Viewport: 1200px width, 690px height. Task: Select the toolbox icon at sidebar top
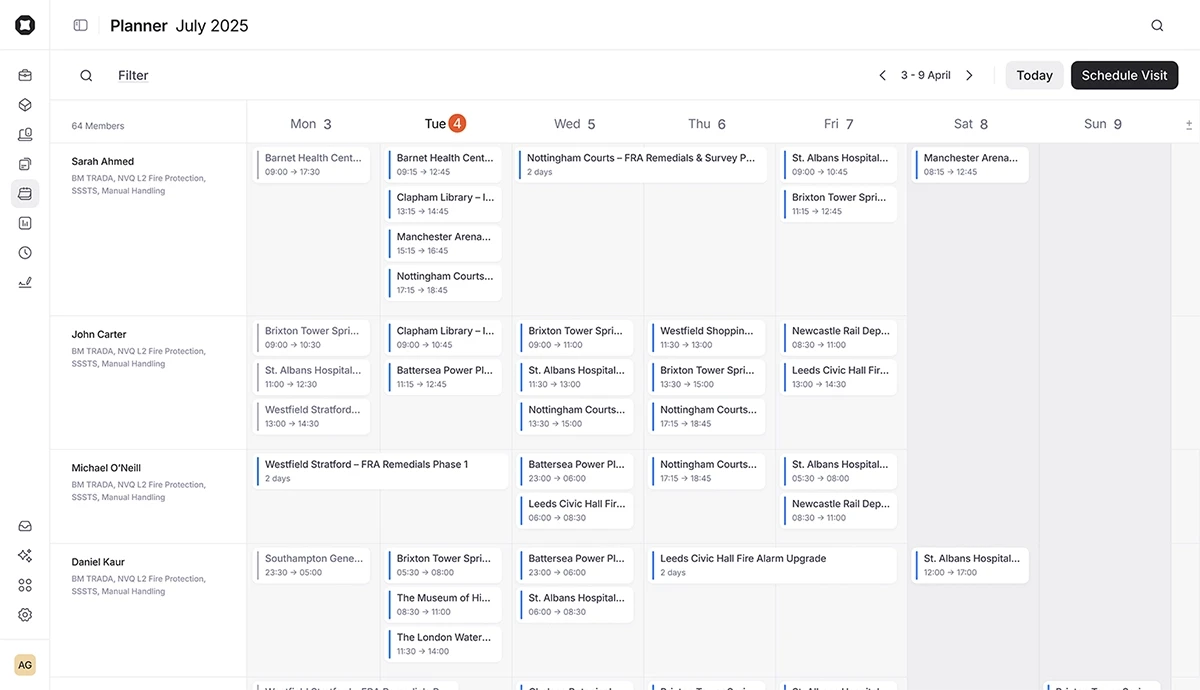[24, 73]
